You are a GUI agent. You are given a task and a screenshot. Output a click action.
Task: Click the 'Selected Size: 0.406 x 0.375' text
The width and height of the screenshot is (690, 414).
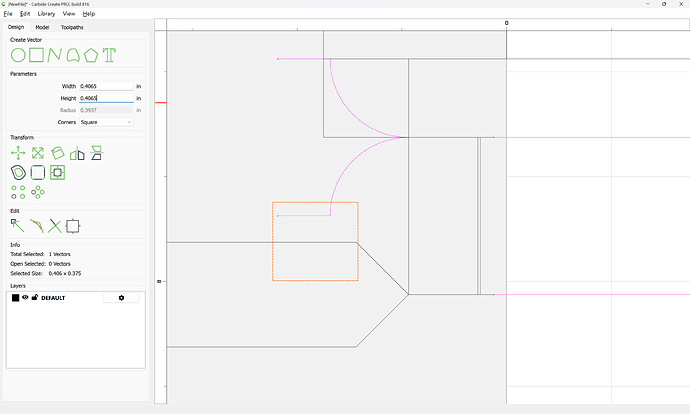(46, 273)
